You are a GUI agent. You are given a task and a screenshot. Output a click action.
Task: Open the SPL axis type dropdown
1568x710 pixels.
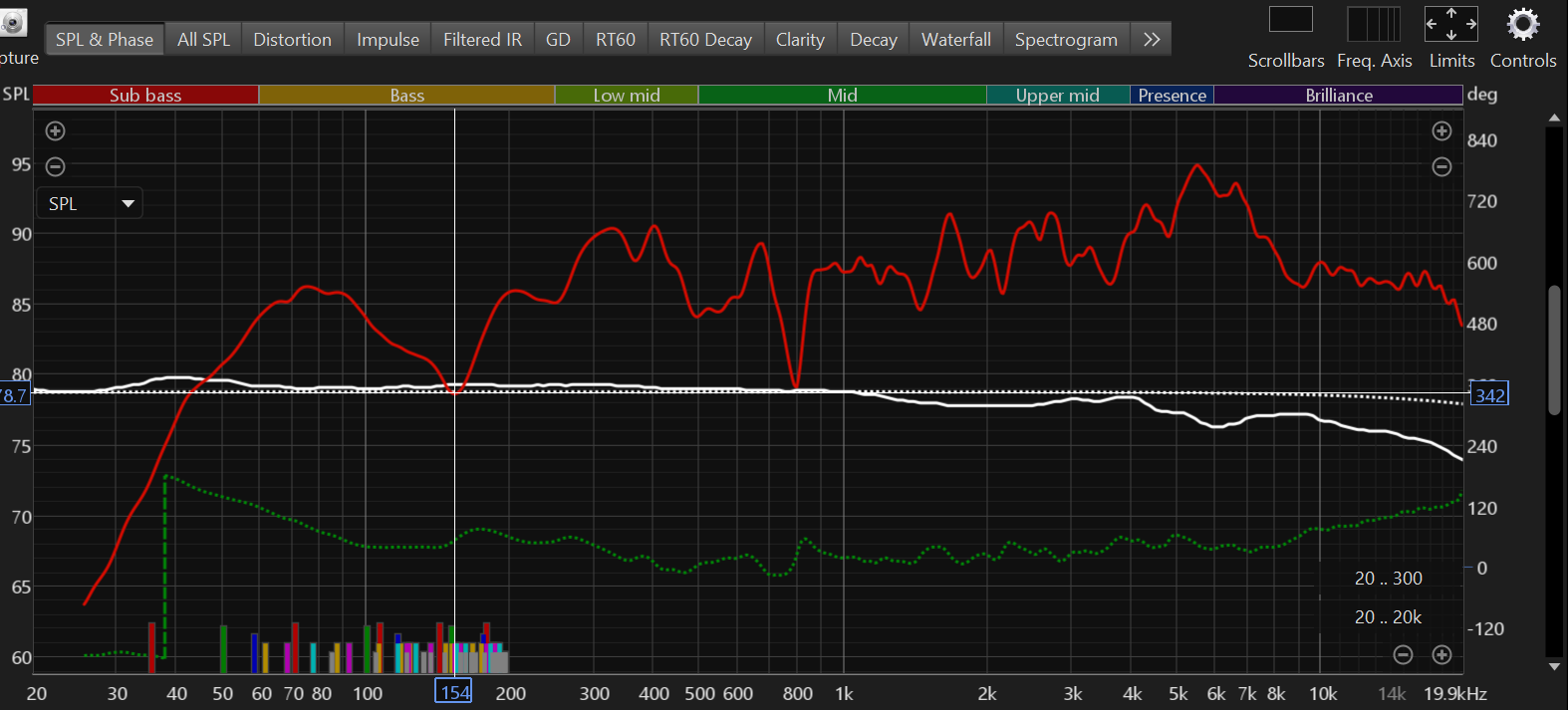point(91,203)
